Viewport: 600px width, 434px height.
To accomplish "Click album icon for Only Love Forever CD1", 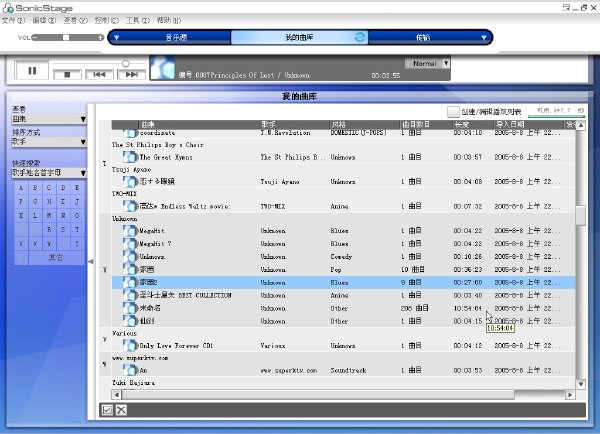I will coord(130,345).
